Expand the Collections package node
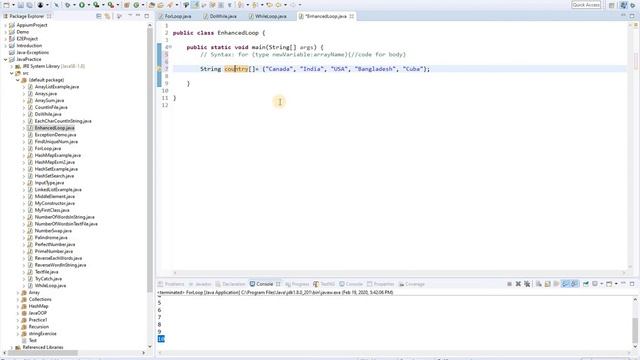 coord(18,299)
